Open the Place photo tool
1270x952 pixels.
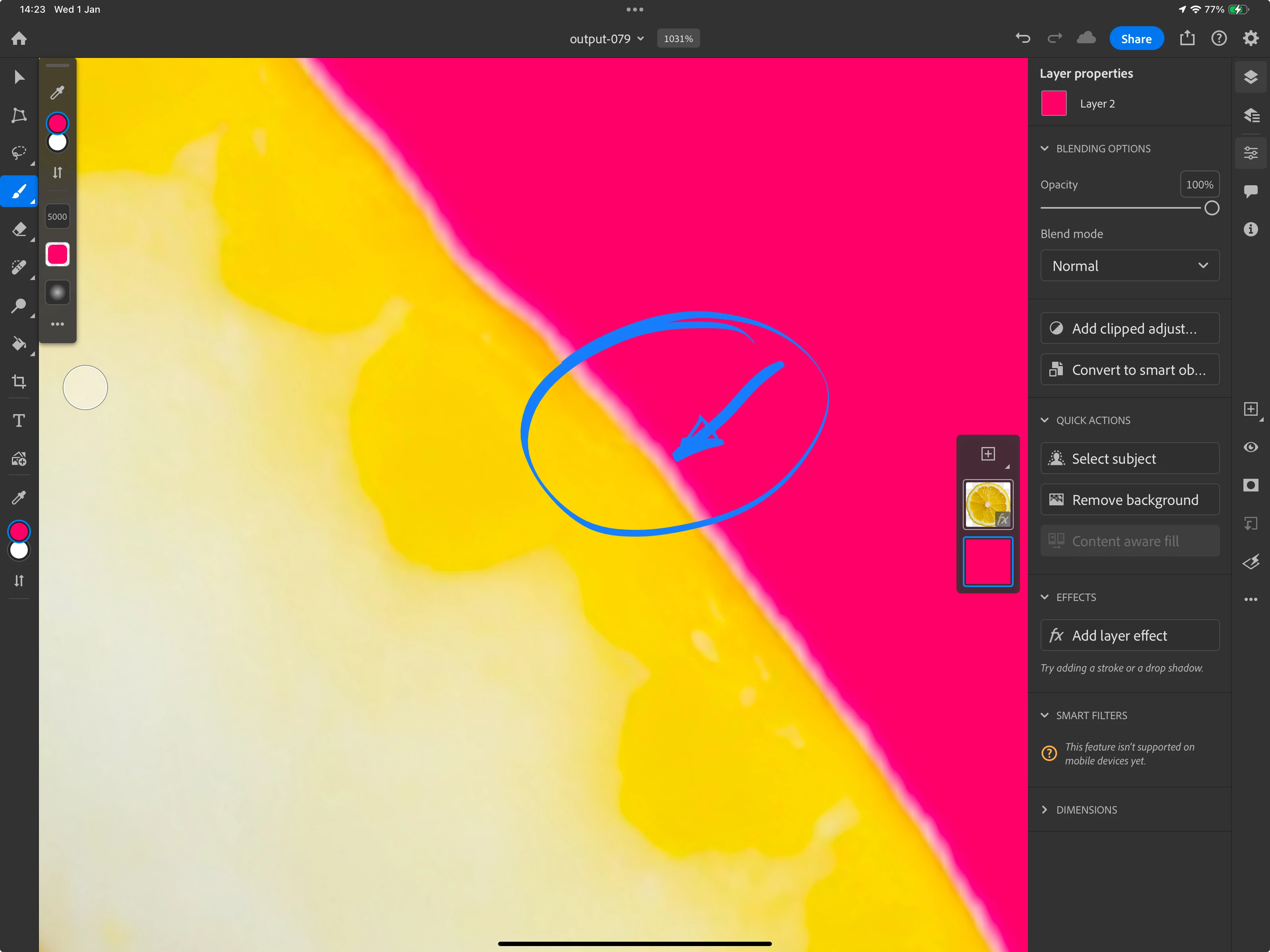(x=19, y=459)
